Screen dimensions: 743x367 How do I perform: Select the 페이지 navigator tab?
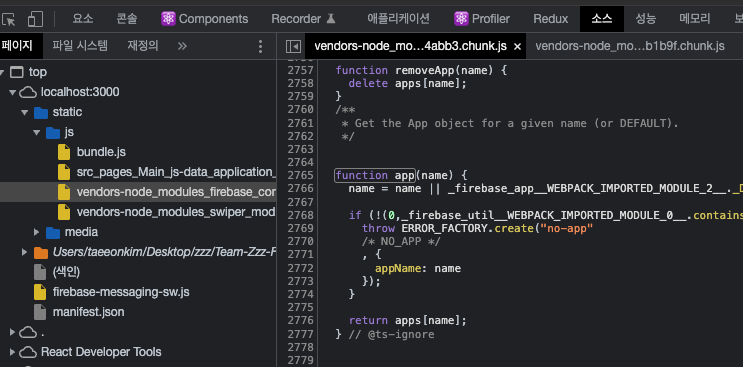[x=17, y=46]
